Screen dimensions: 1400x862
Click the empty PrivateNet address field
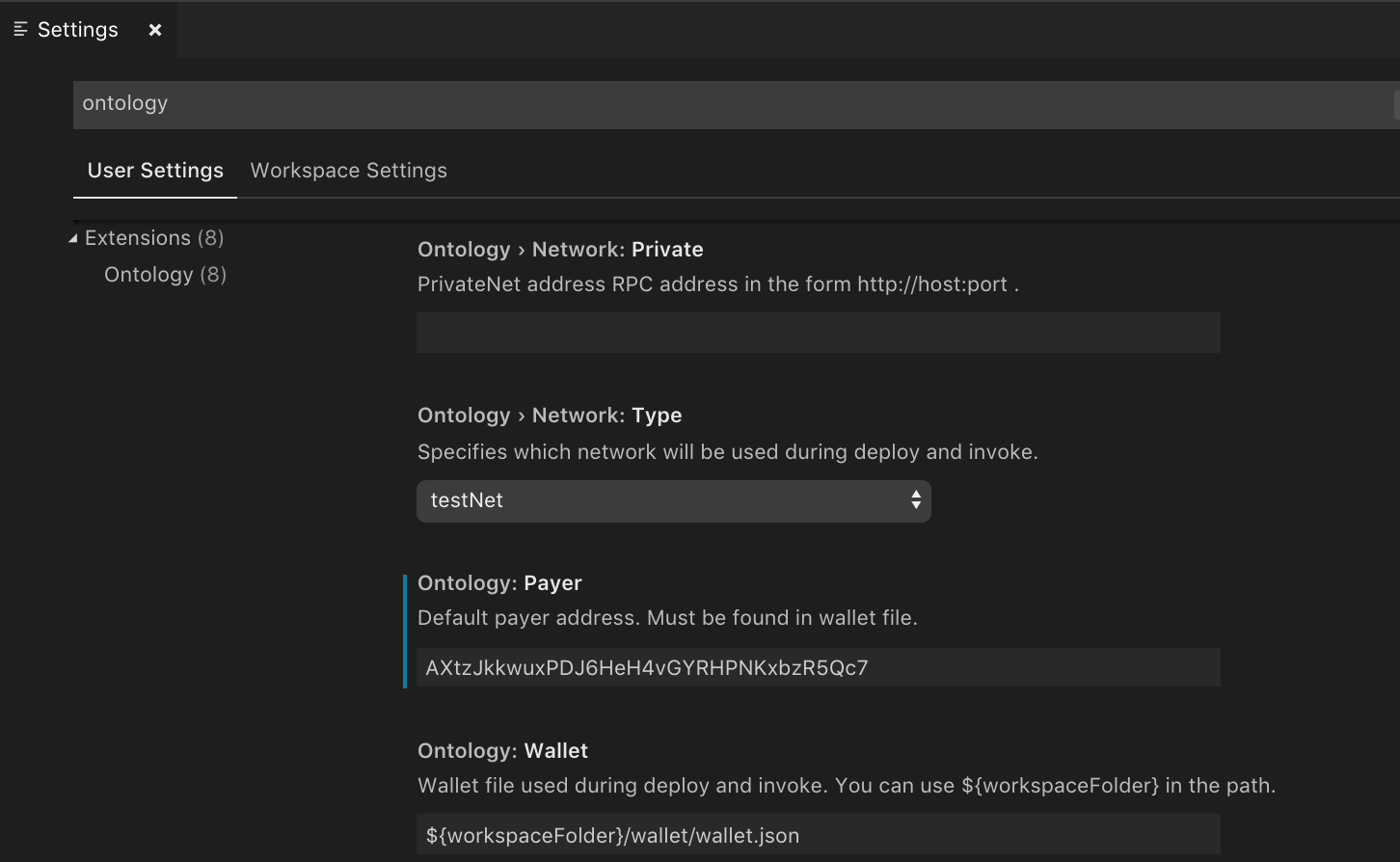(818, 332)
